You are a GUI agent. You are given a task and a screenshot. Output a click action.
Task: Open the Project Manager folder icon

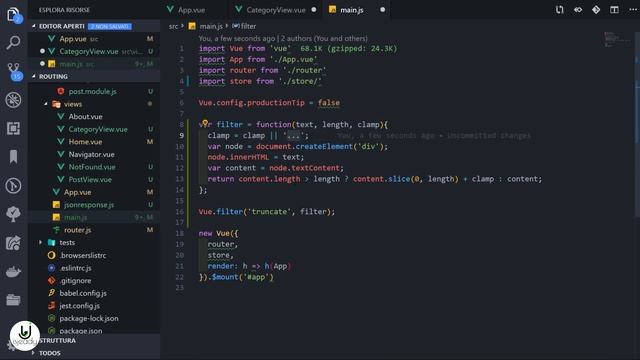coord(13,300)
